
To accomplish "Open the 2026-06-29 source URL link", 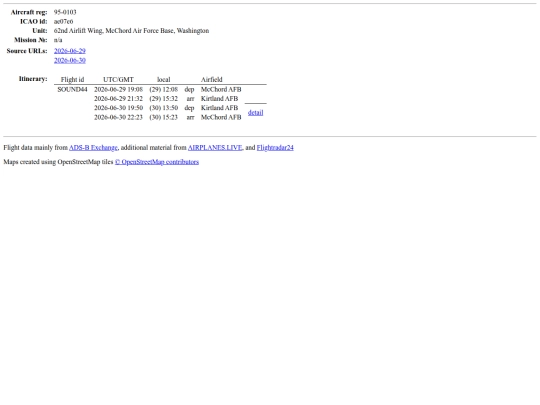I will [x=70, y=51].
